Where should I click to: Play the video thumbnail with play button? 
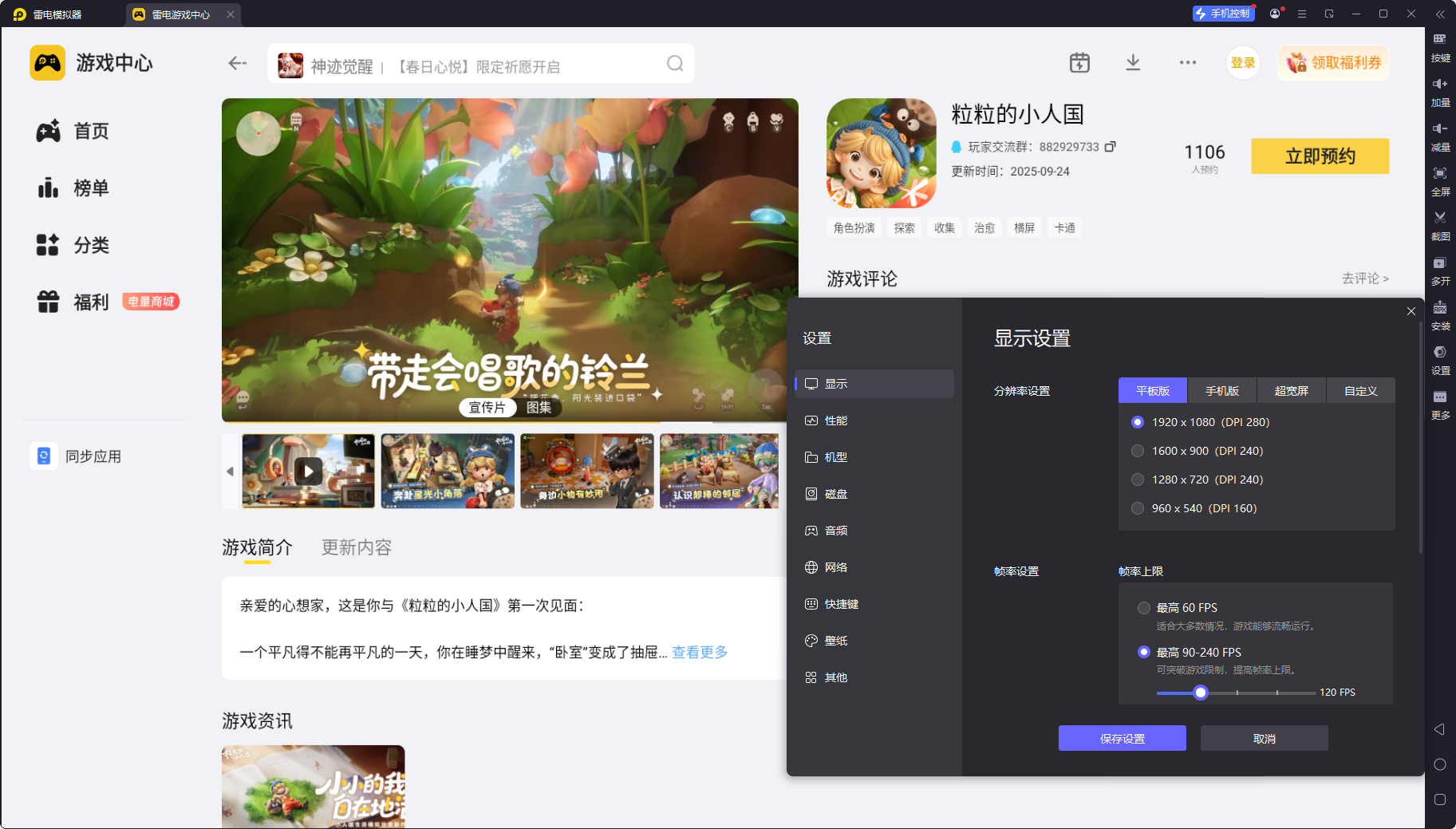308,472
